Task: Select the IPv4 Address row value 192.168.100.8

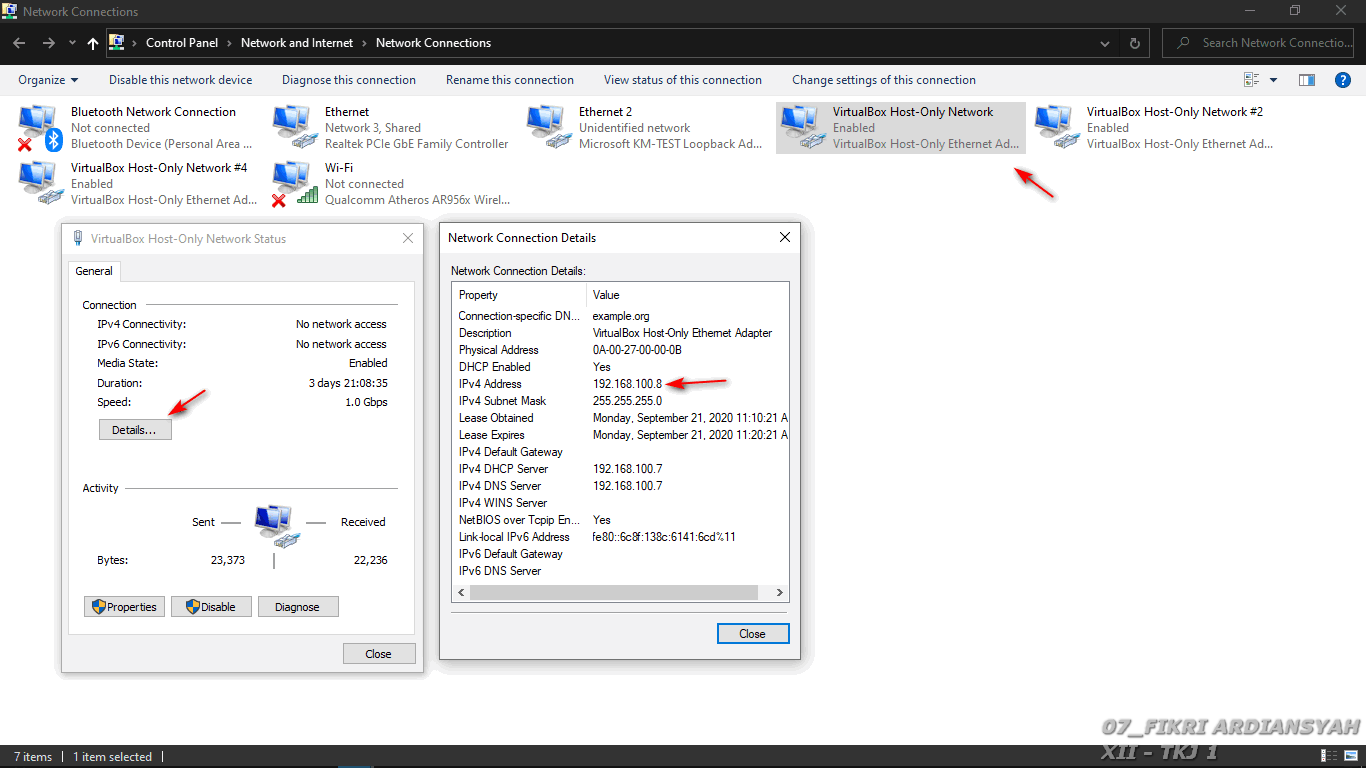Action: [x=627, y=384]
